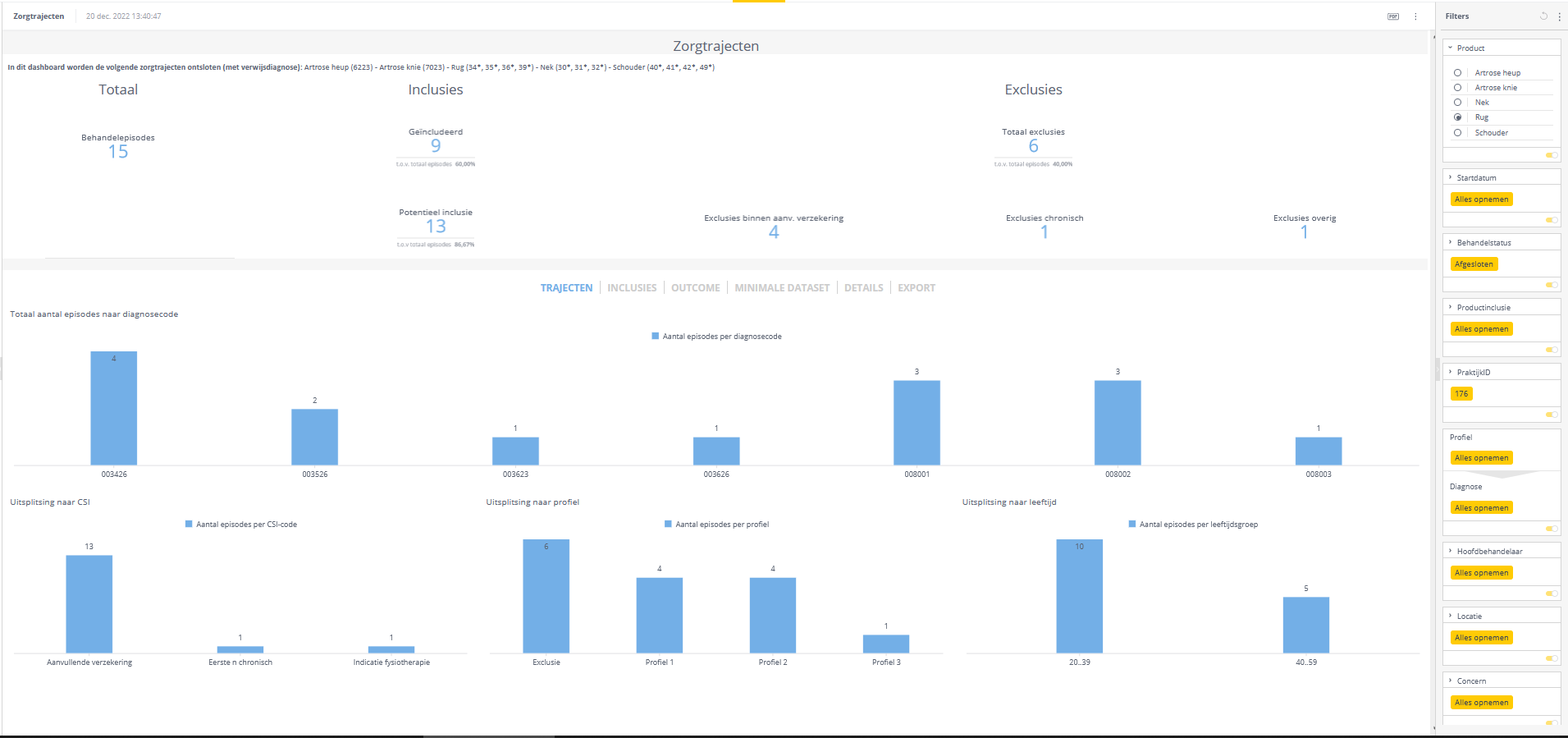Click the Potentieel inclusie value 13
The height and width of the screenshot is (738, 1568).
(436, 227)
